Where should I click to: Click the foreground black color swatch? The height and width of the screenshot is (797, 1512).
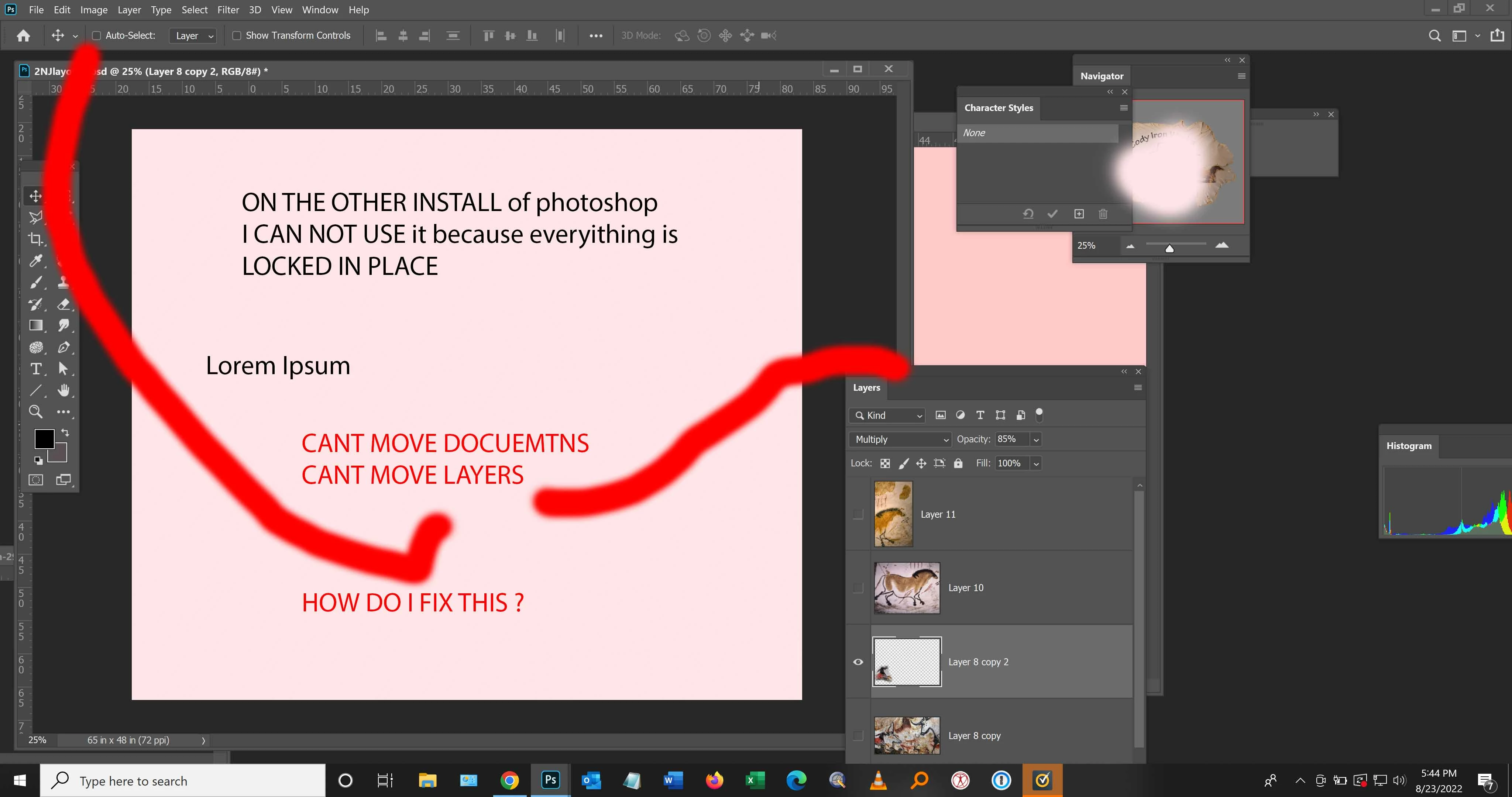click(x=44, y=438)
